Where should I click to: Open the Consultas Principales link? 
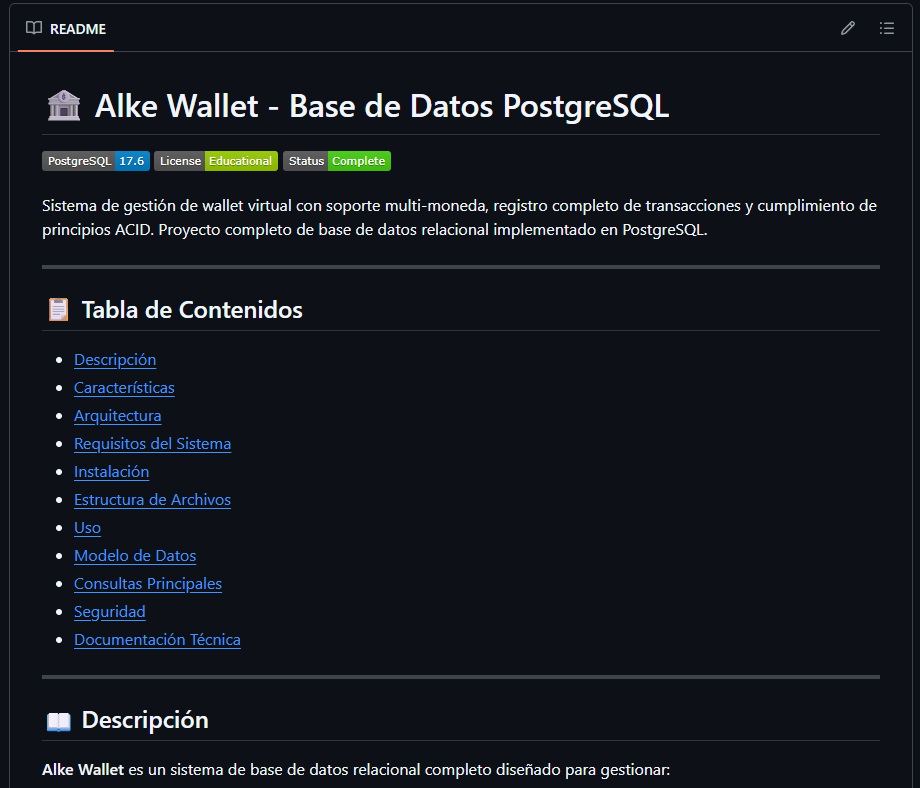tap(147, 583)
